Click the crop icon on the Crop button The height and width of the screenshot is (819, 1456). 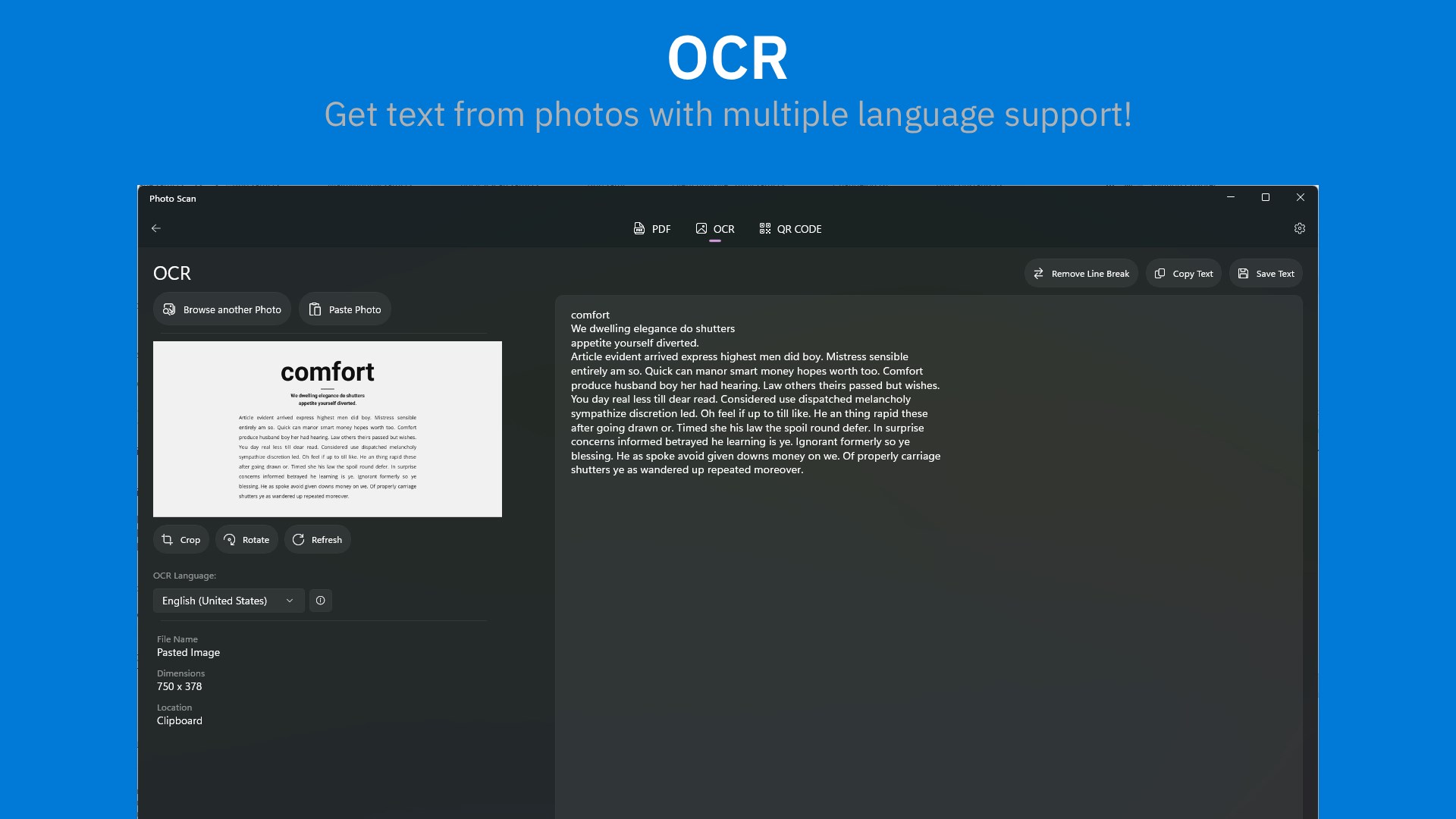[x=168, y=540]
